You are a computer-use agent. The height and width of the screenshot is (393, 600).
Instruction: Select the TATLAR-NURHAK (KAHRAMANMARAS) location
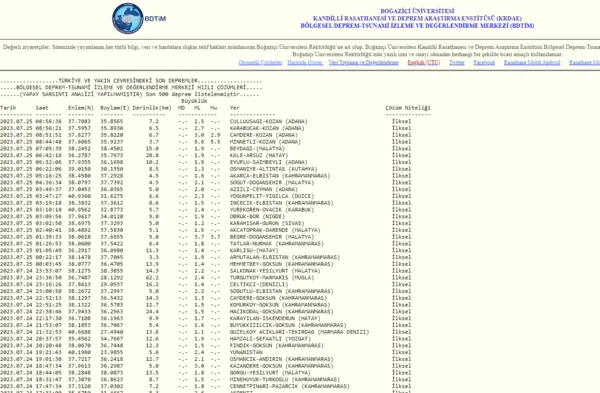click(x=277, y=244)
